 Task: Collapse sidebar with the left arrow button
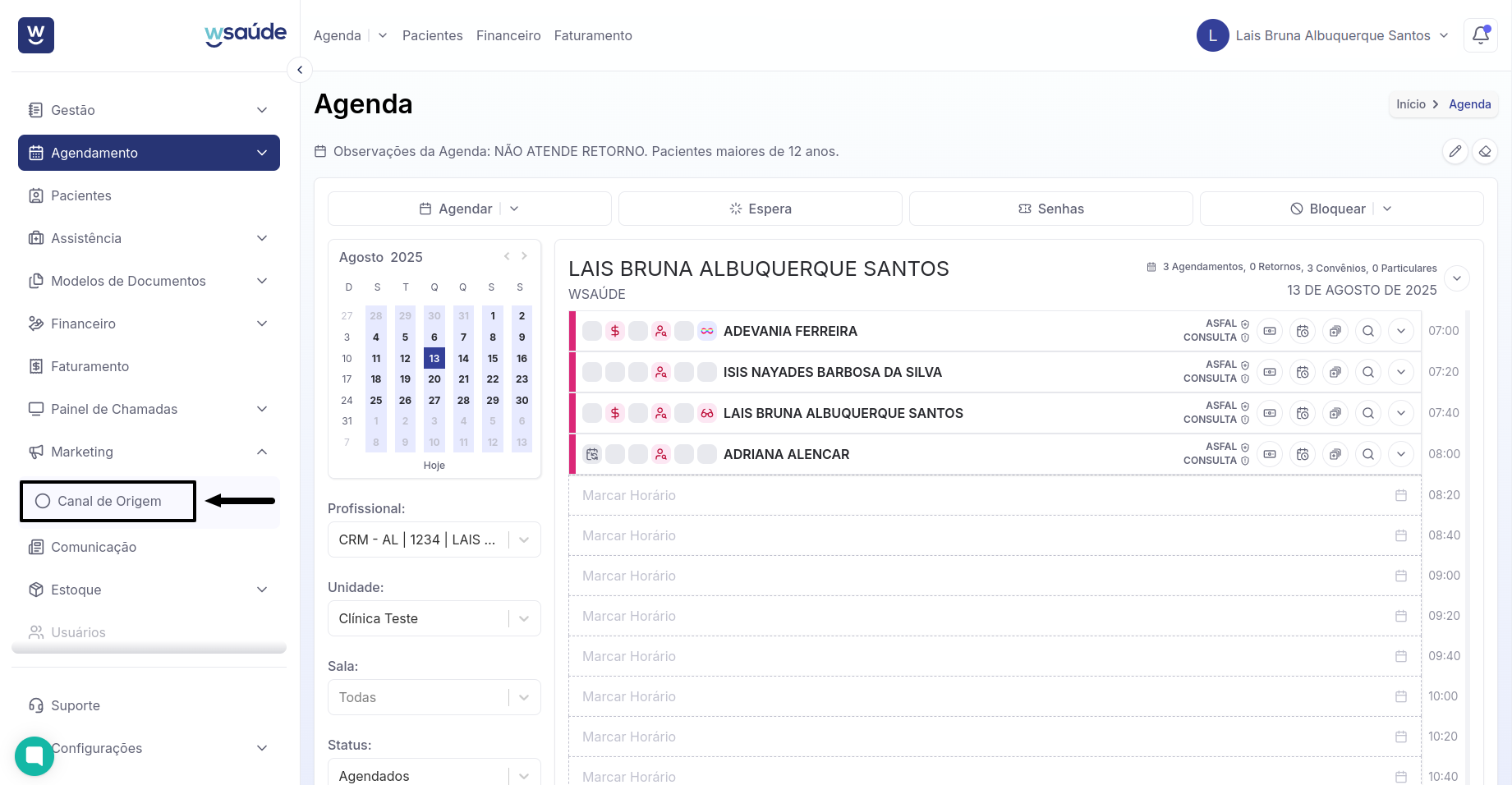[x=300, y=70]
